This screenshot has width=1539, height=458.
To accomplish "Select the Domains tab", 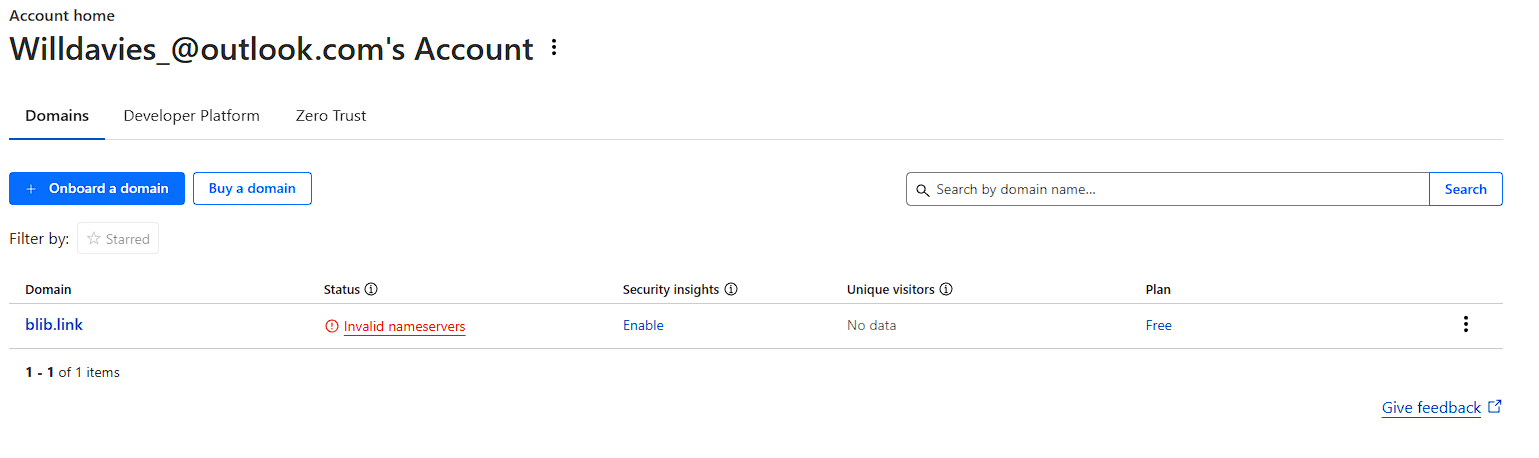I will pos(57,116).
